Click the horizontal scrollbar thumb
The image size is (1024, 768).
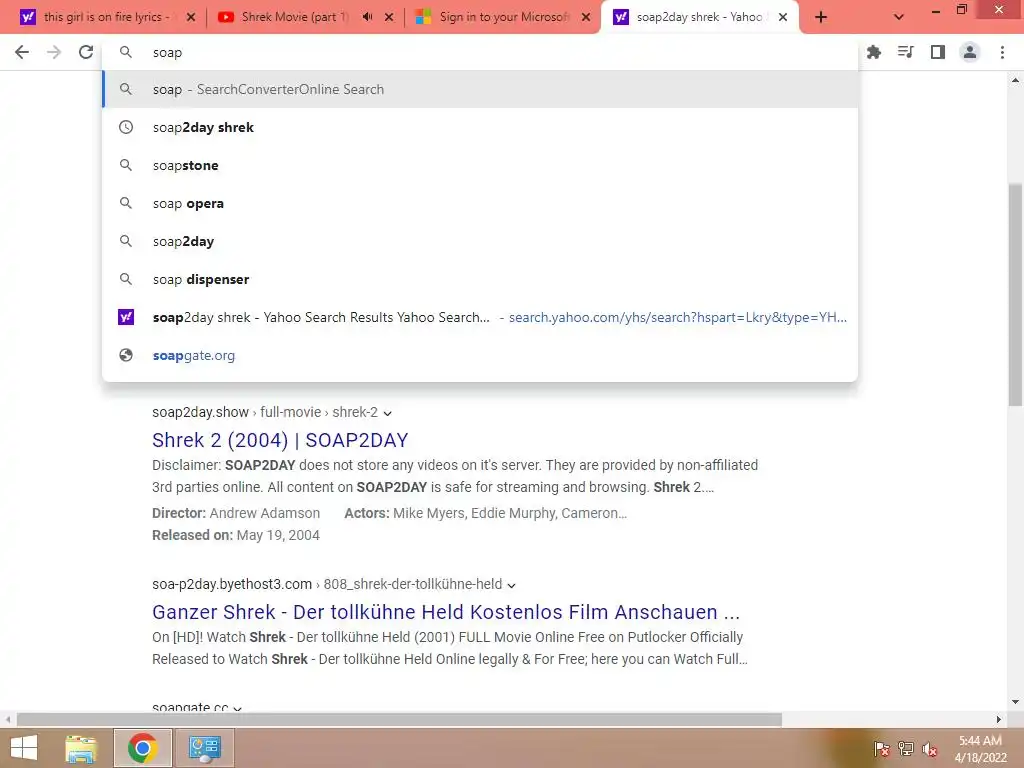coord(399,720)
